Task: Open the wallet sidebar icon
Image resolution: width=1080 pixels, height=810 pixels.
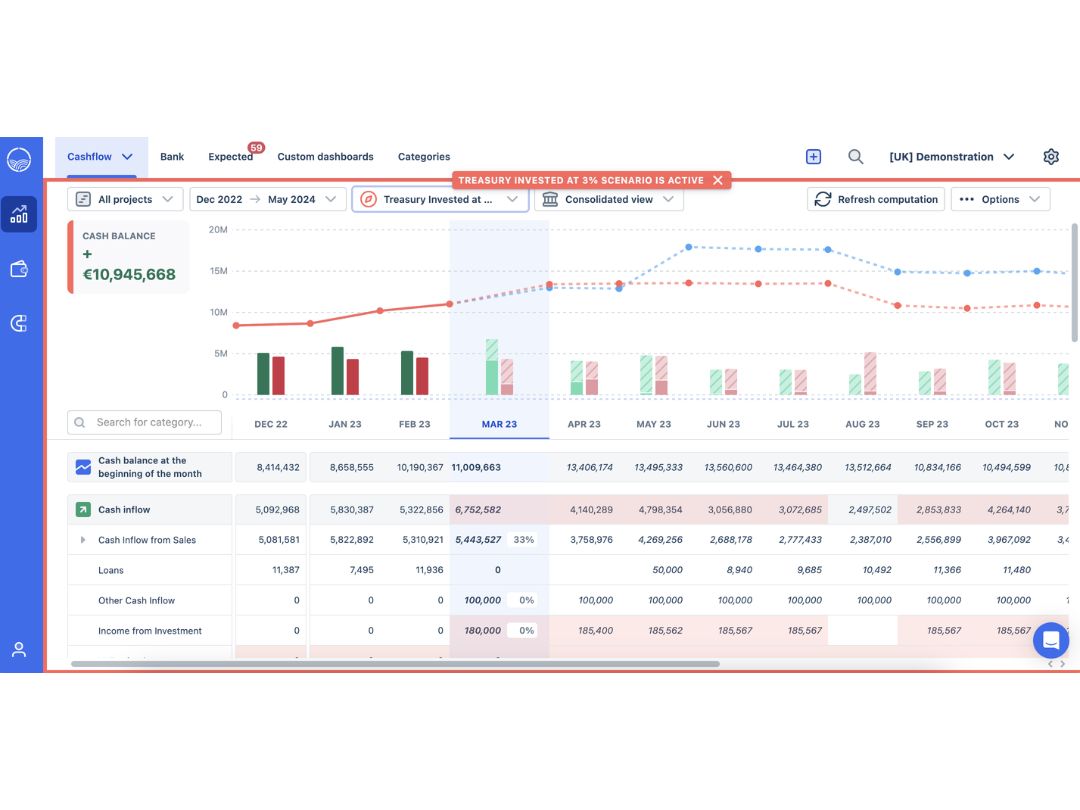Action: 19,269
